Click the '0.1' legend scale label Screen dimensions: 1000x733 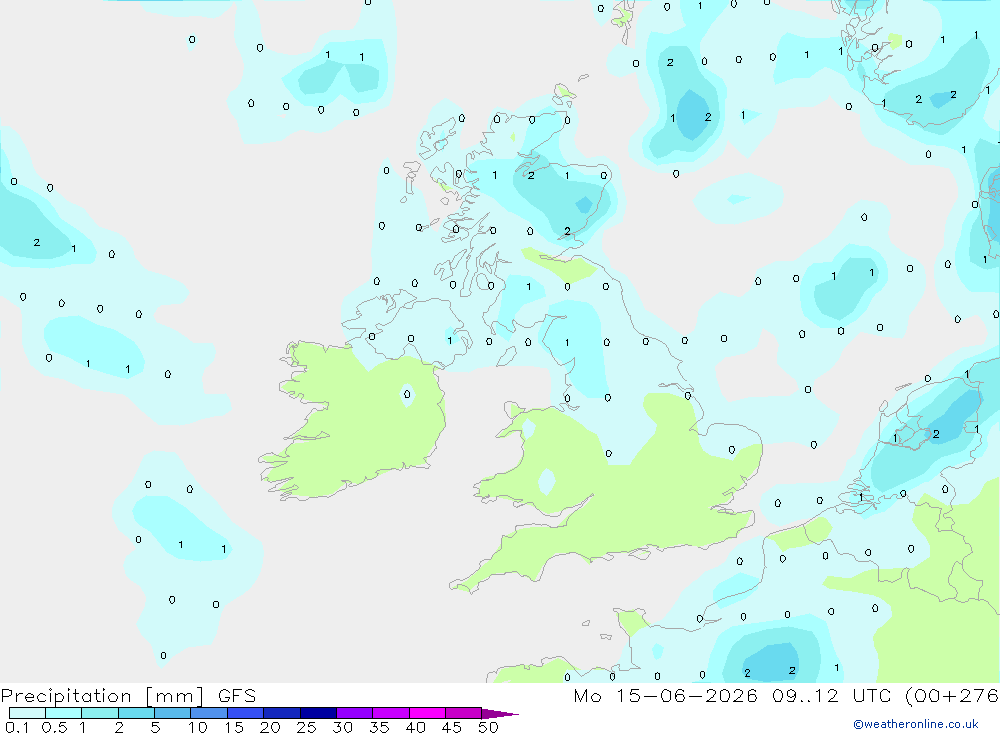[x=17, y=727]
